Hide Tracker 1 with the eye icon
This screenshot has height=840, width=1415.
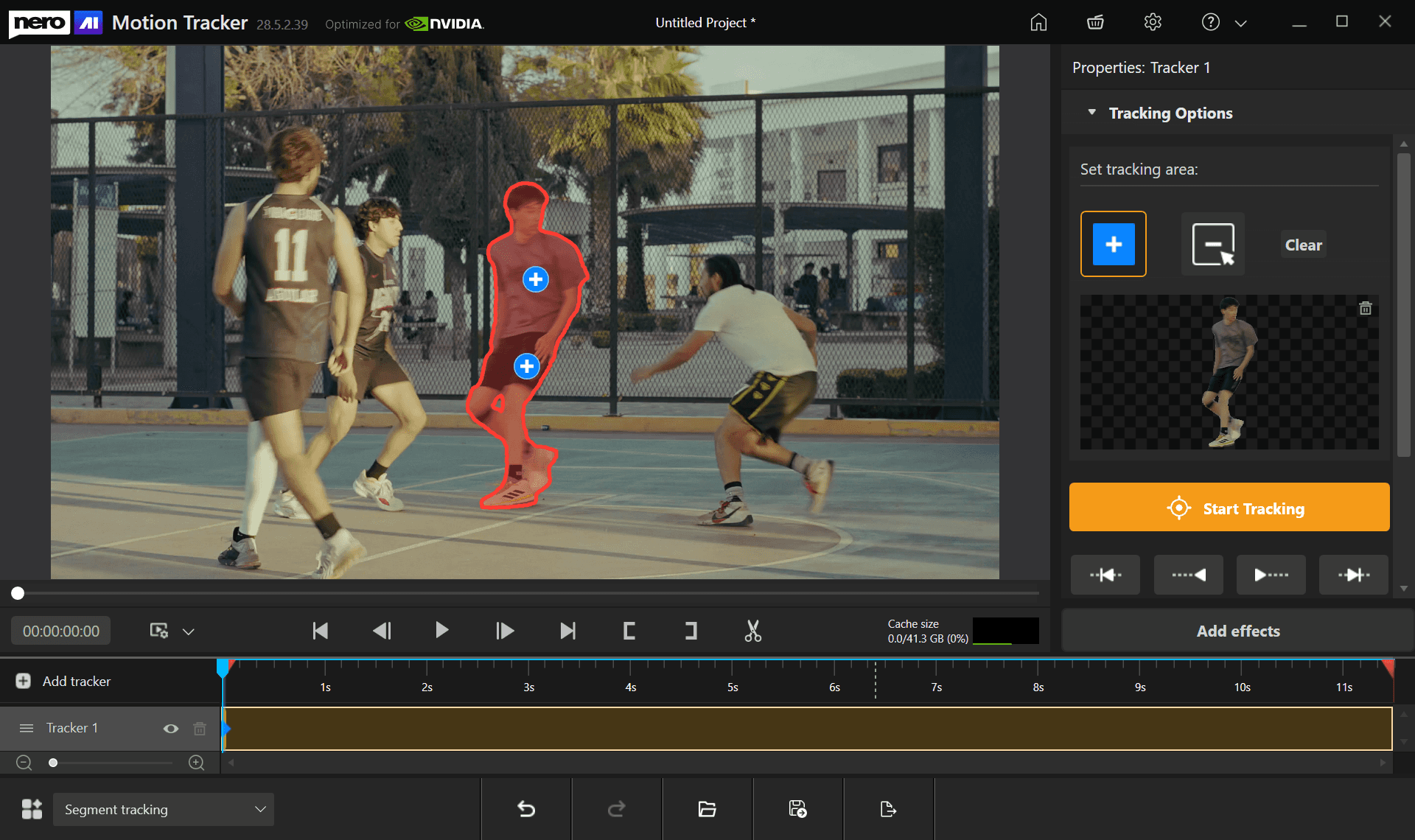click(171, 728)
